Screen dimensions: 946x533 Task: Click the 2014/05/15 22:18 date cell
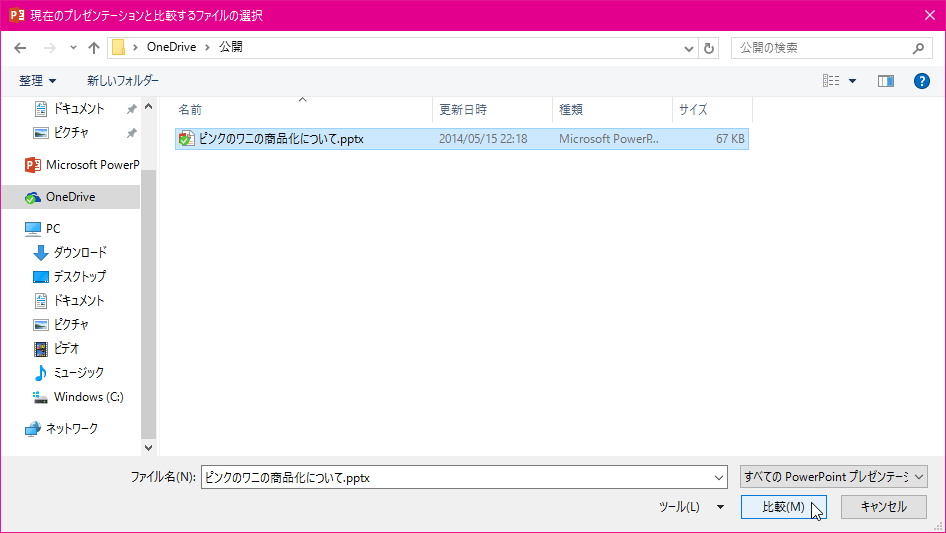tap(483, 139)
